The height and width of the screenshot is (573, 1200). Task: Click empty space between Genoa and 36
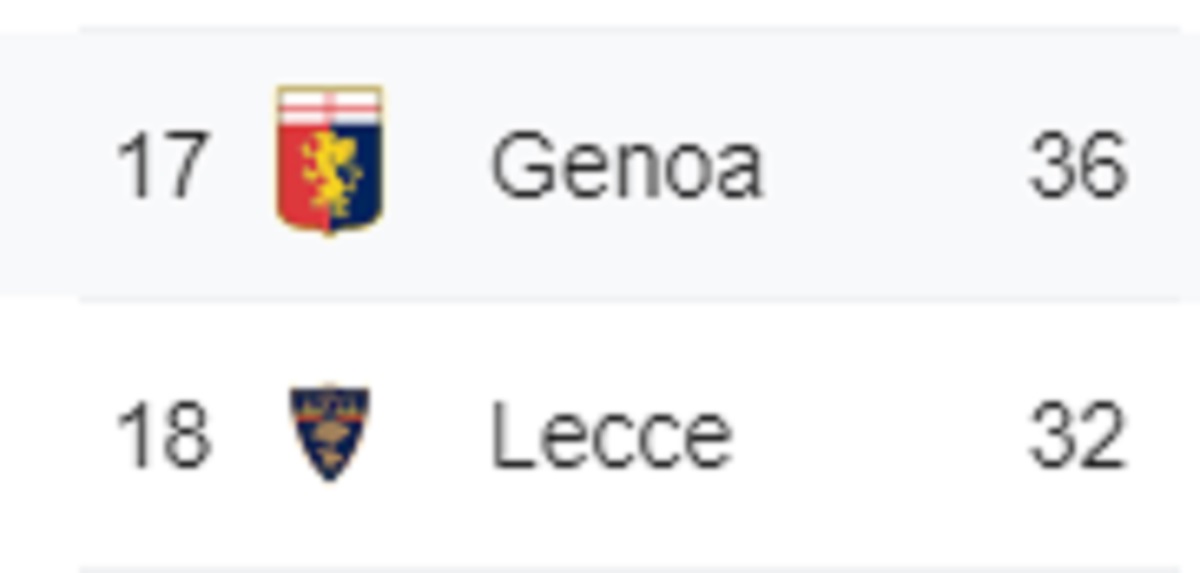(x=897, y=166)
